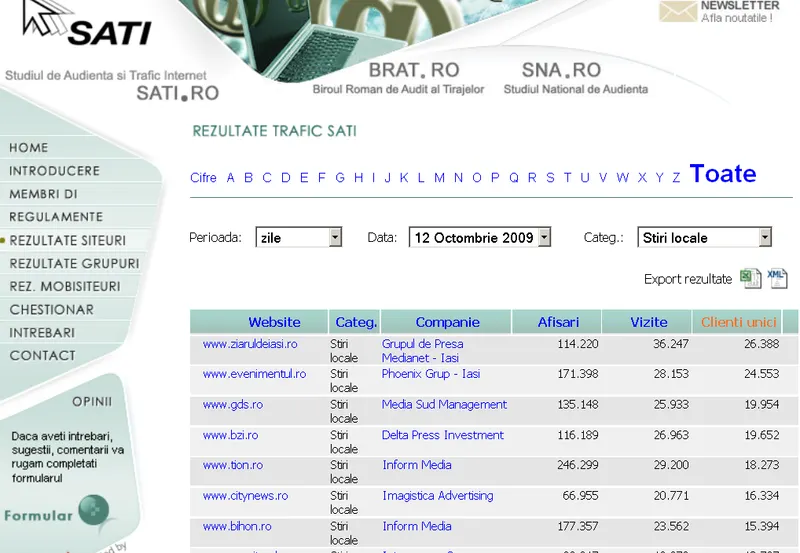Open www.bzi.ro website link

click(230, 435)
